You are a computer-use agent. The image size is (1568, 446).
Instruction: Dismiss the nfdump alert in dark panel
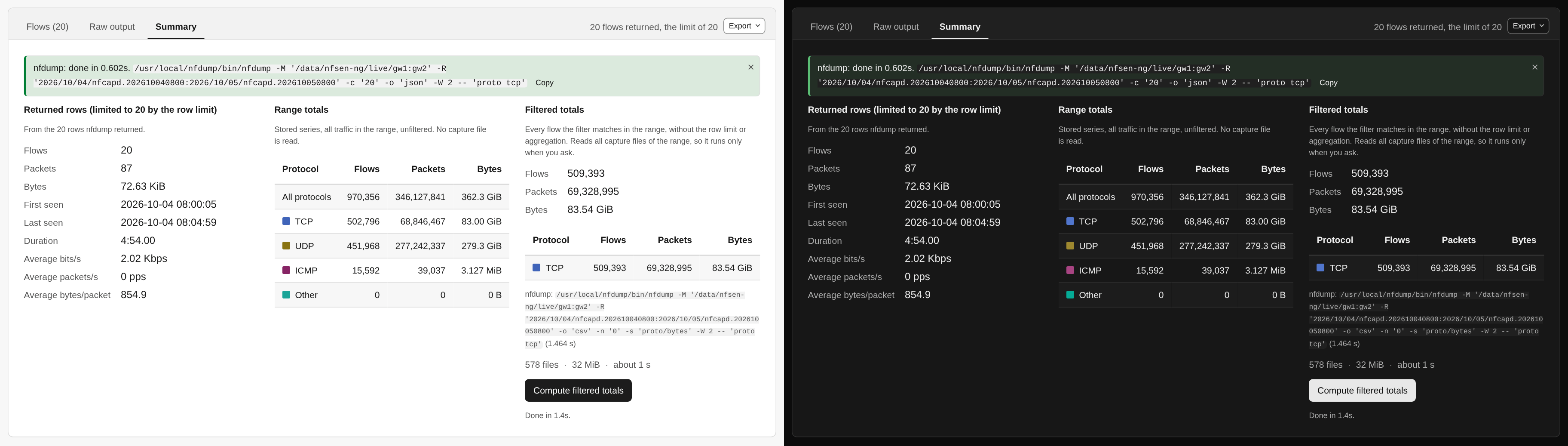(1534, 68)
